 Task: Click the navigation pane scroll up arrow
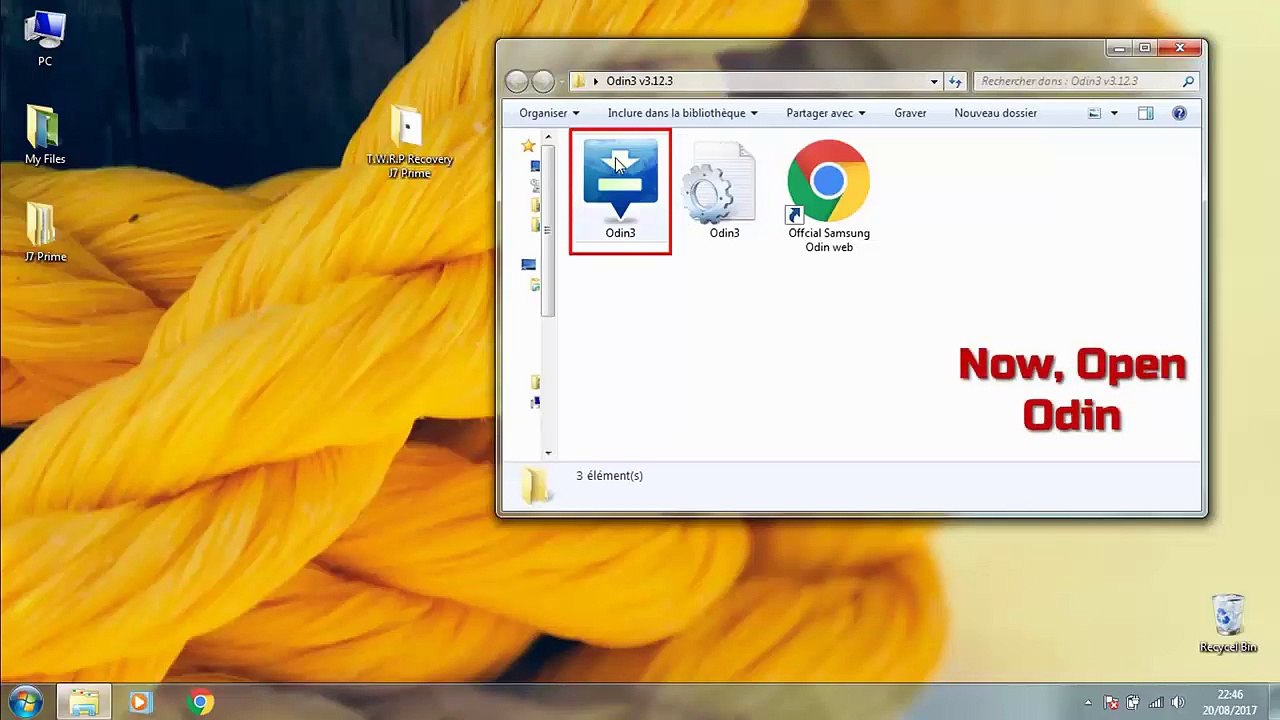pyautogui.click(x=548, y=138)
